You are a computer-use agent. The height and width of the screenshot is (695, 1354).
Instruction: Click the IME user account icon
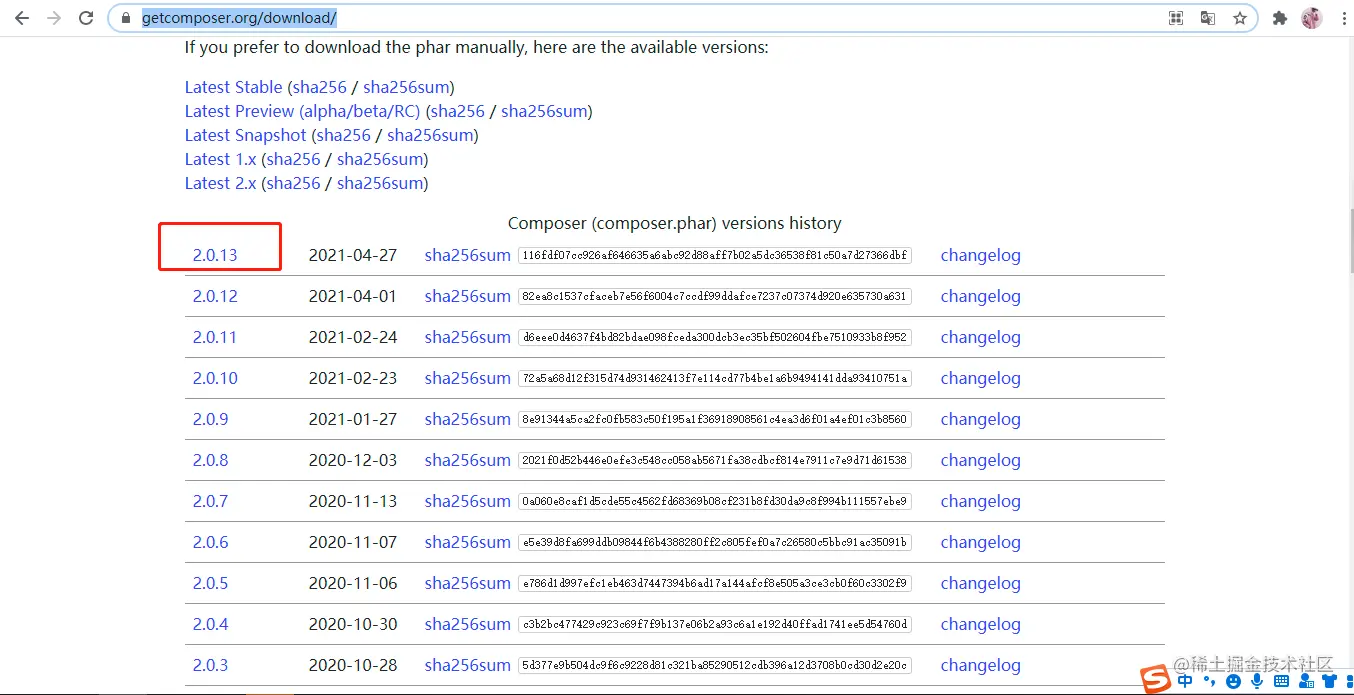click(x=1305, y=681)
